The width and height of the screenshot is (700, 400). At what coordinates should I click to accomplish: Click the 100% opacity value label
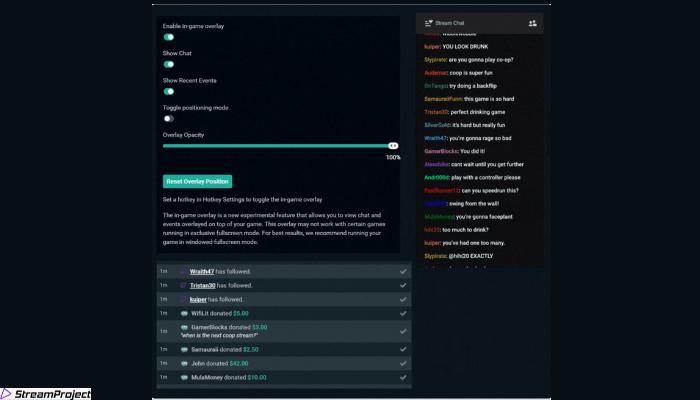(393, 158)
